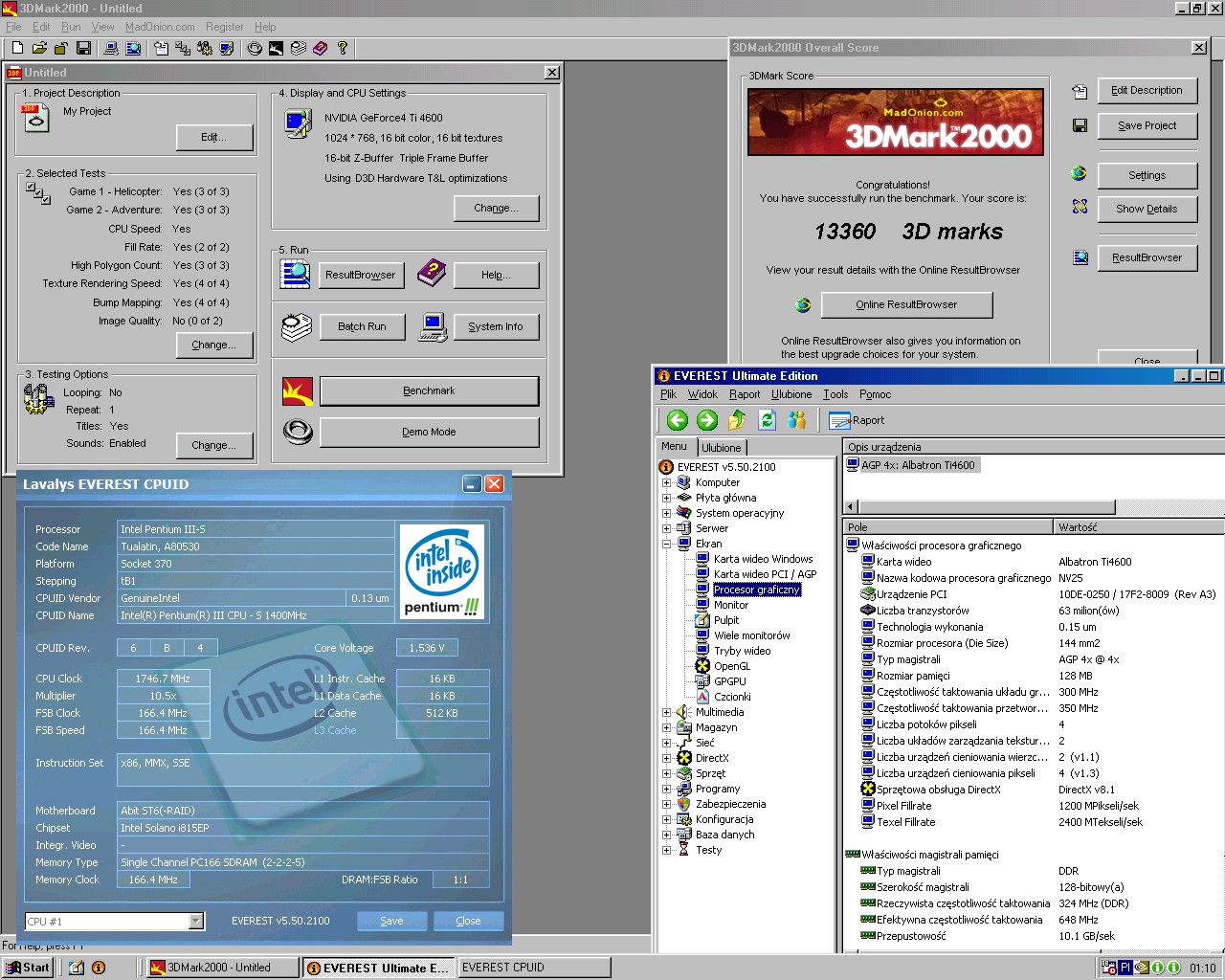
Task: Click the Batch Run stacked disks toolbar icon
Action: click(x=299, y=48)
